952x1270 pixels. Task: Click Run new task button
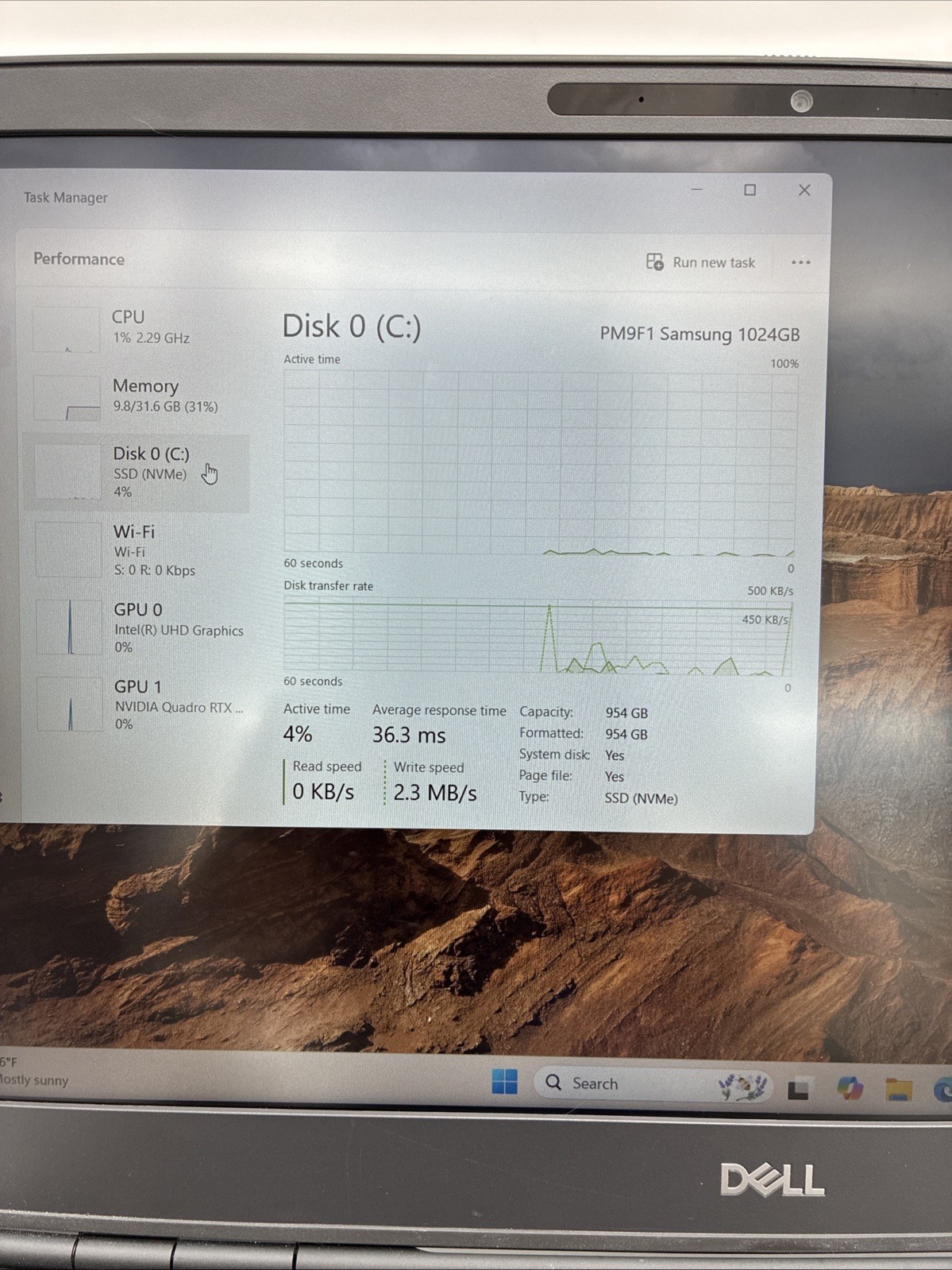(x=700, y=262)
